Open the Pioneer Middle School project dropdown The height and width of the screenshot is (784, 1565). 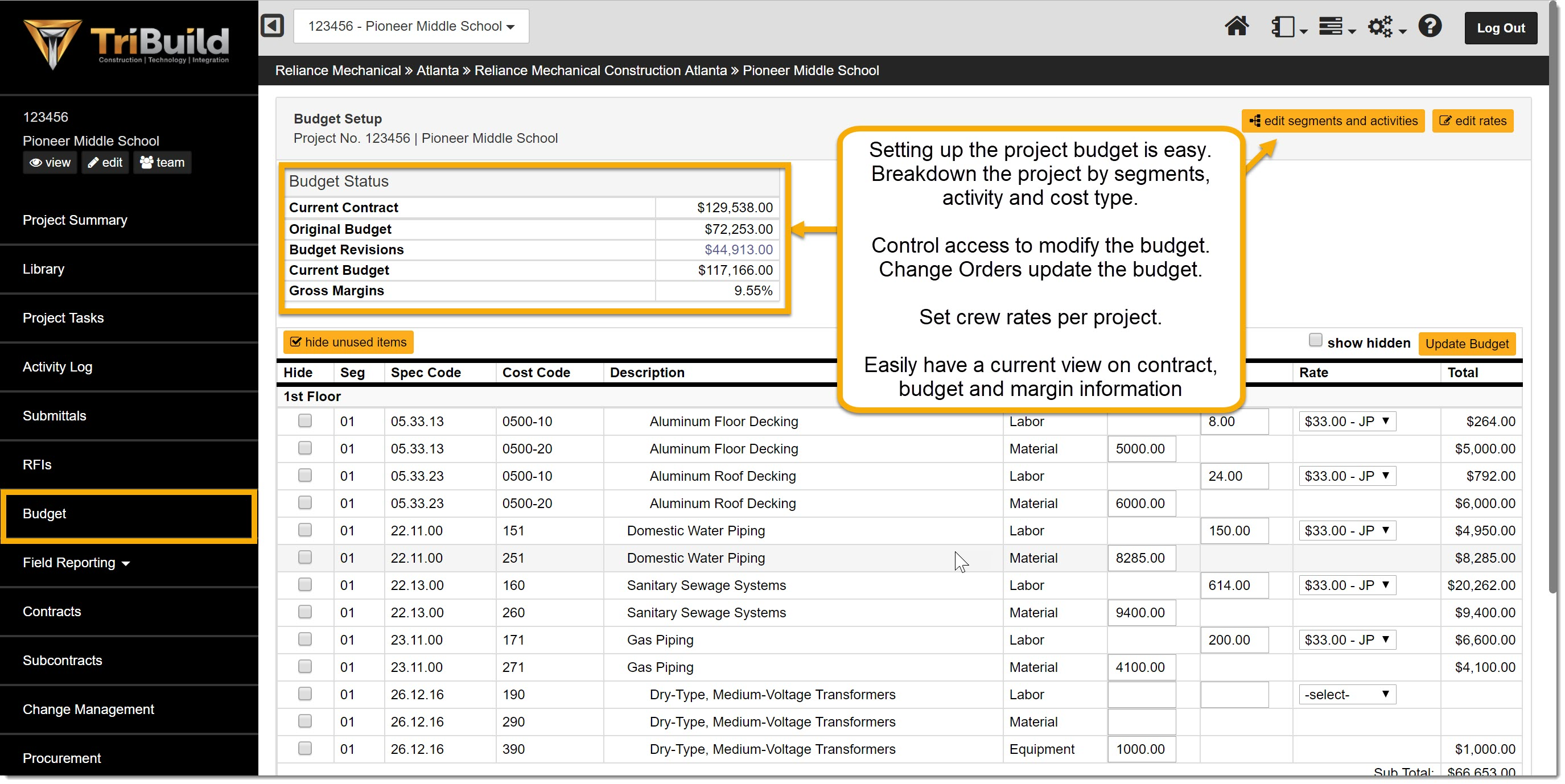tap(411, 26)
